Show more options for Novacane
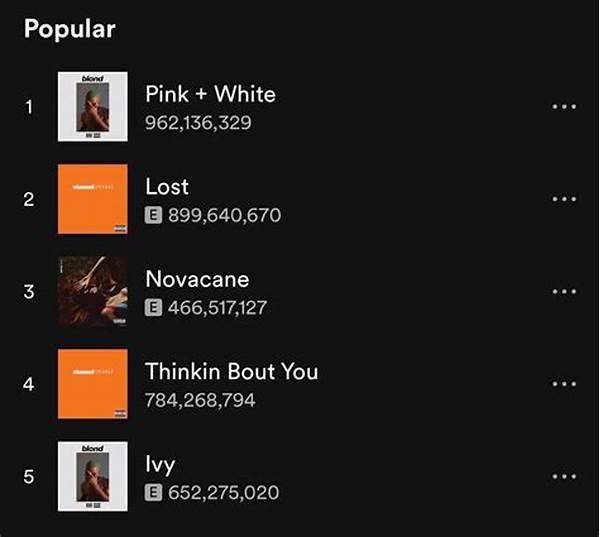 (564, 292)
